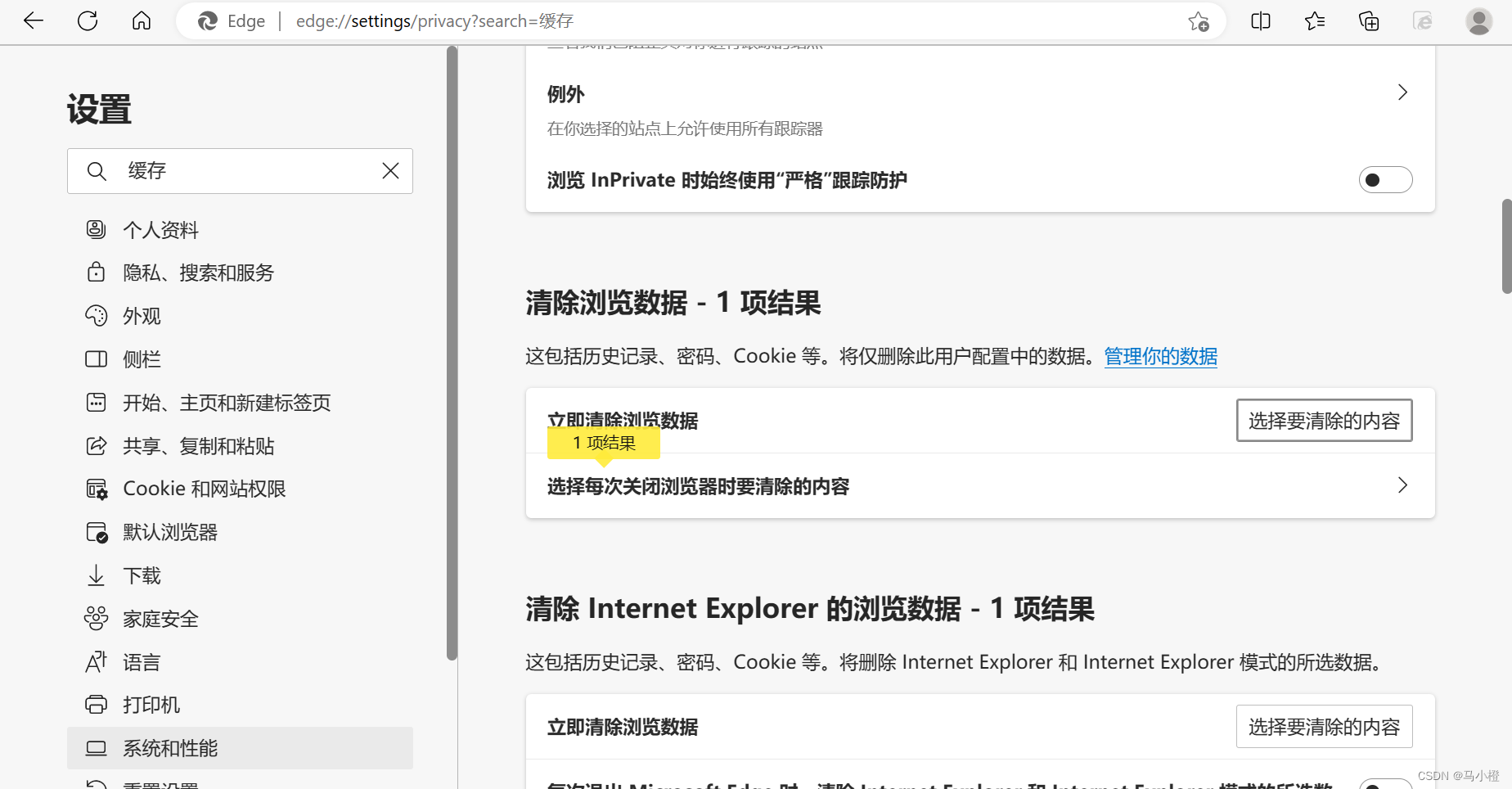Enable strict tracking protection for InPrivate browsing

[x=1385, y=179]
